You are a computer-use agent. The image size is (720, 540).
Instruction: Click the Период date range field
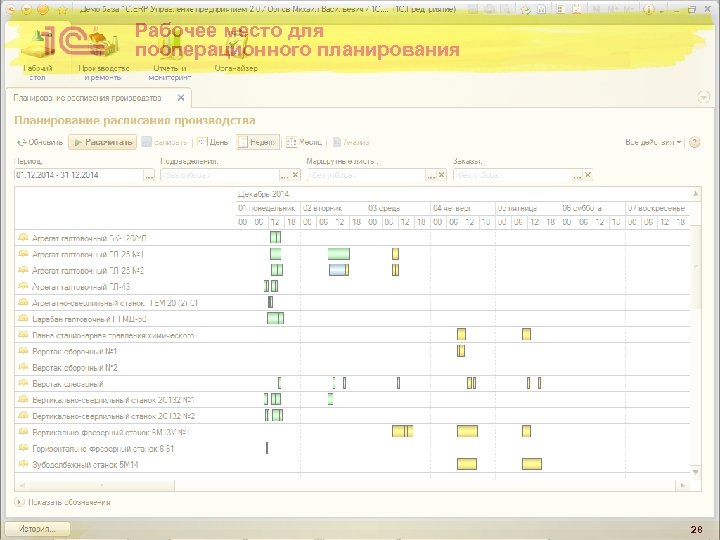coord(79,175)
